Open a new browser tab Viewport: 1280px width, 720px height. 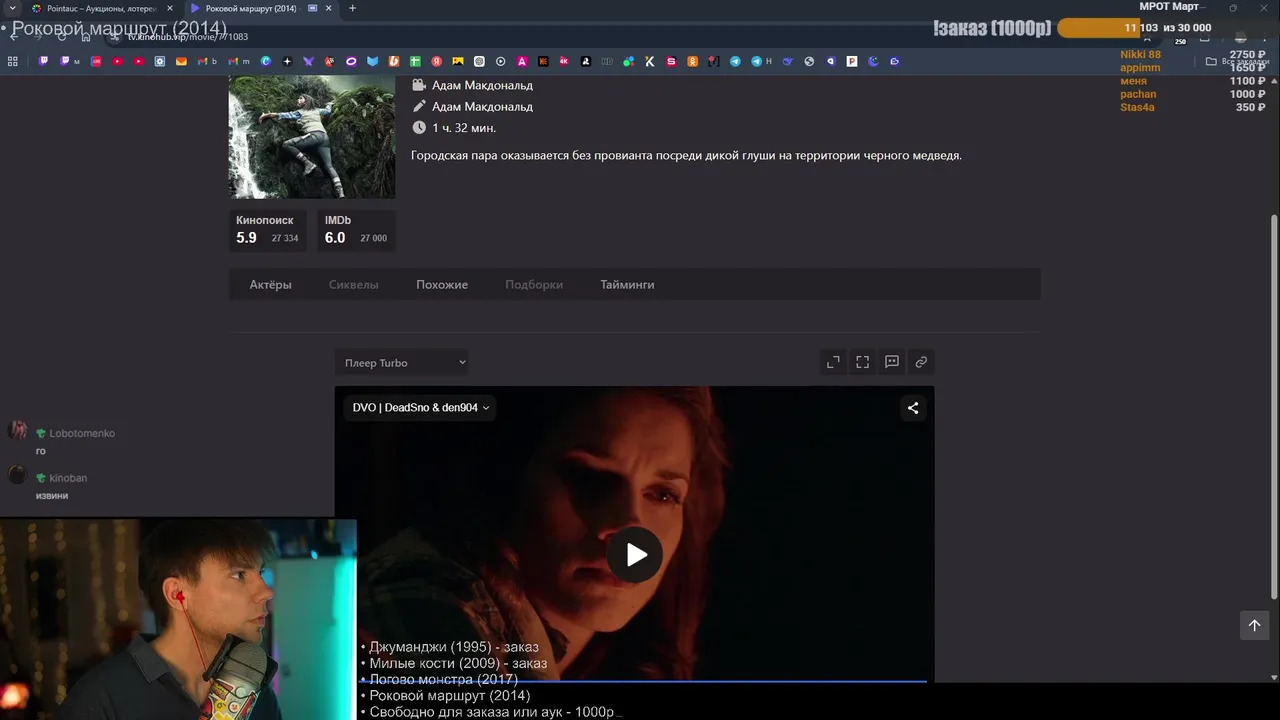[352, 8]
